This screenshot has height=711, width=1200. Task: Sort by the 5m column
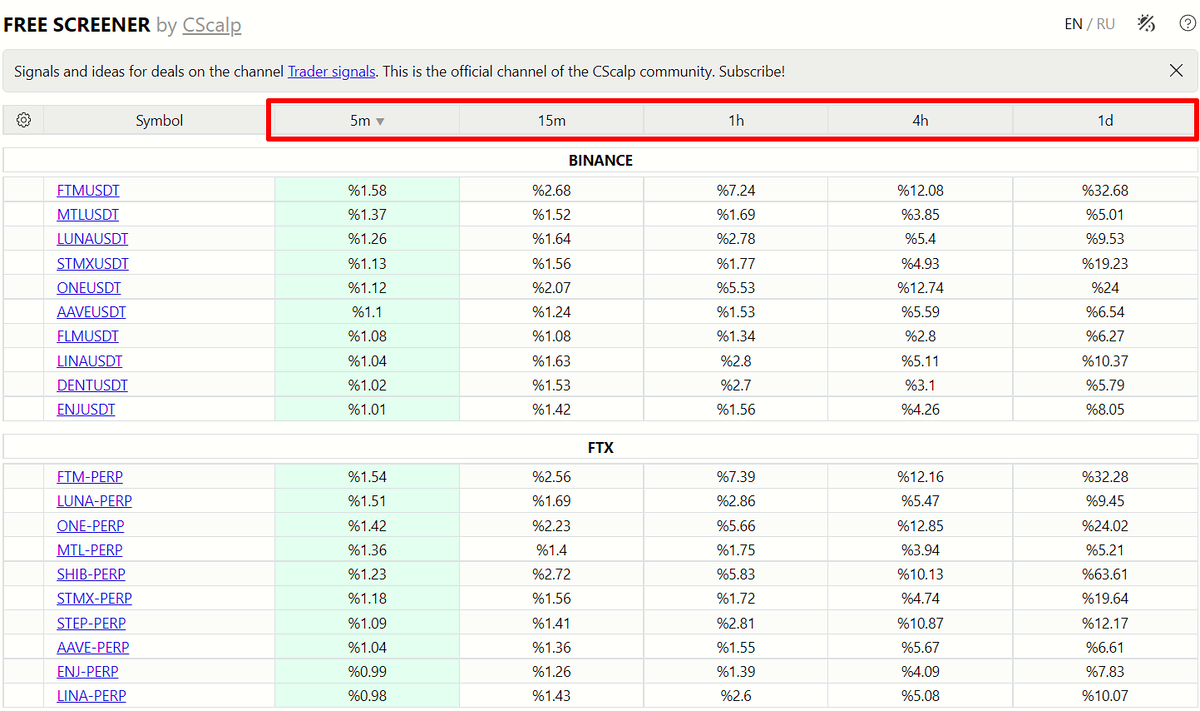pos(367,120)
